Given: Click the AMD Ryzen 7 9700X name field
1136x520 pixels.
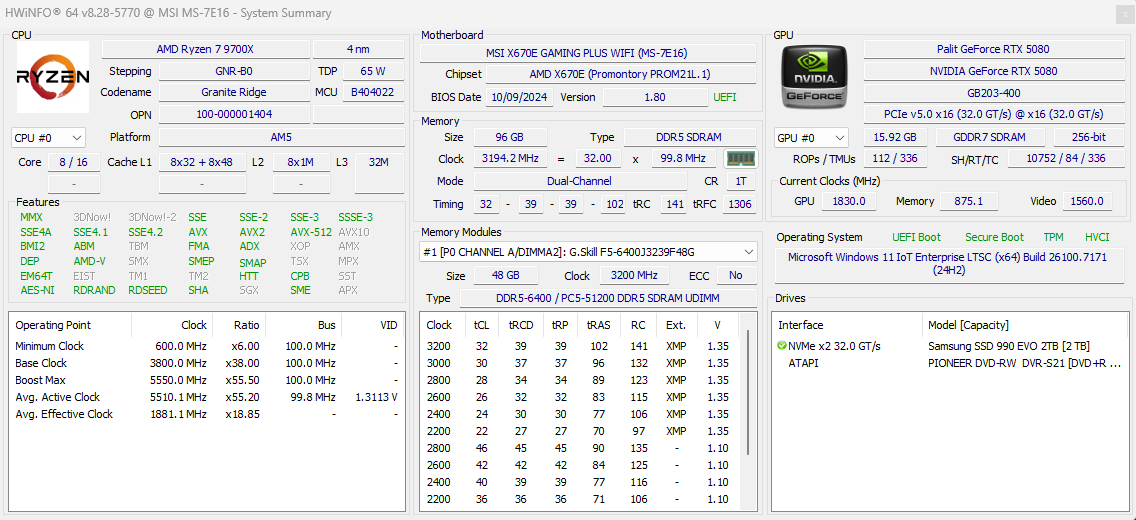Looking at the screenshot, I should [205, 49].
